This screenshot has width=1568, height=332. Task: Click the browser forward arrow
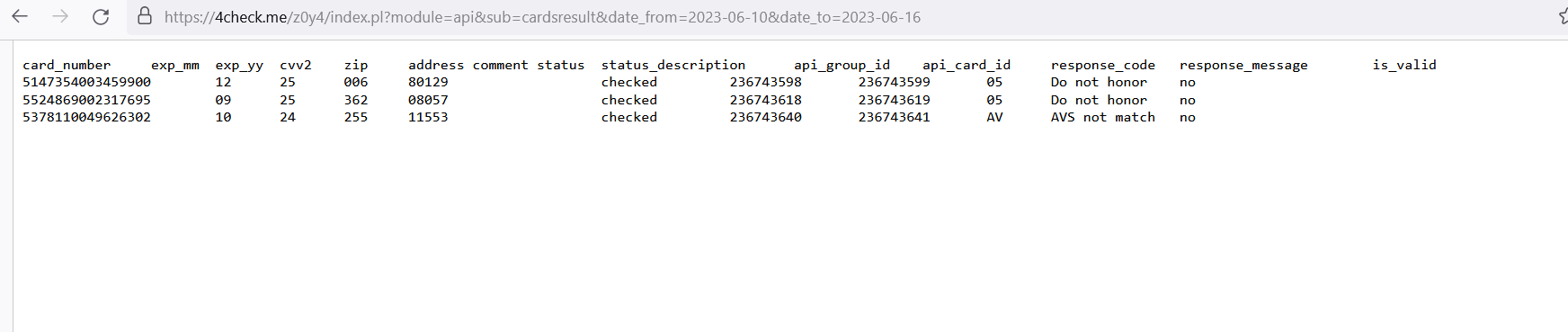[x=60, y=16]
